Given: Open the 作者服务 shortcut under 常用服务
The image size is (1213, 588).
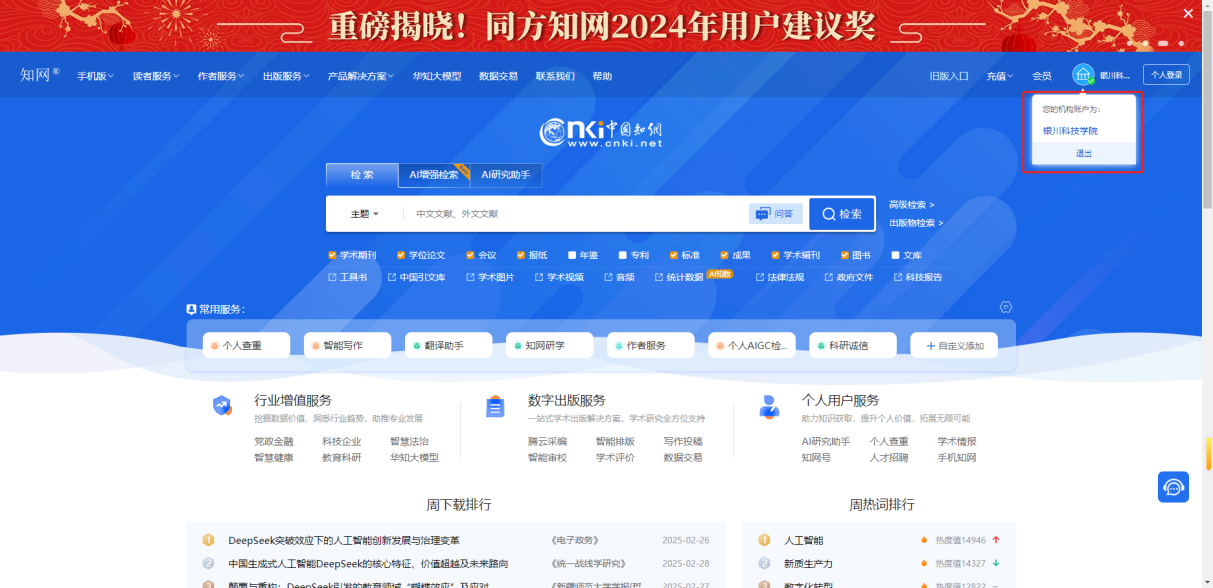Looking at the screenshot, I should coord(650,345).
